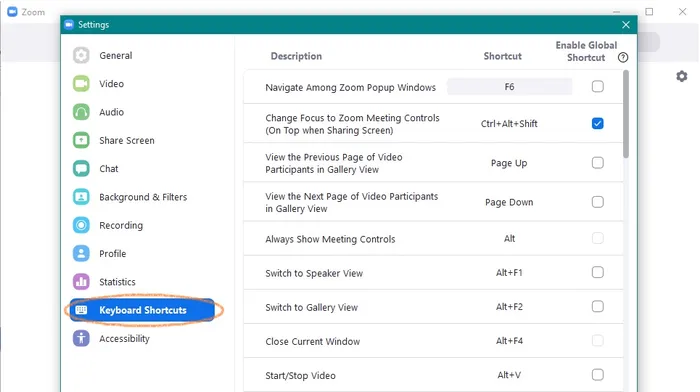Click the Enable Global Shortcut column header
This screenshot has width=700, height=392.
(x=586, y=51)
